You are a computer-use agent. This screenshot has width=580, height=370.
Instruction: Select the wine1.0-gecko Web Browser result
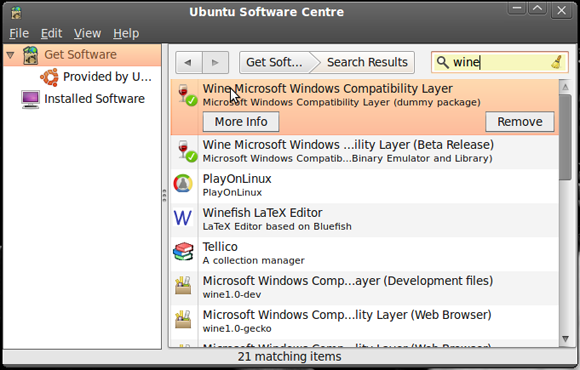(365, 322)
